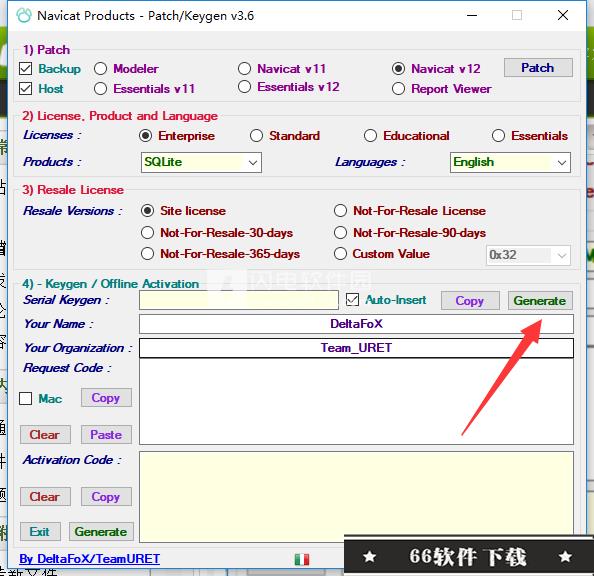
Task: Clear the Activation Code
Action: tap(45, 496)
